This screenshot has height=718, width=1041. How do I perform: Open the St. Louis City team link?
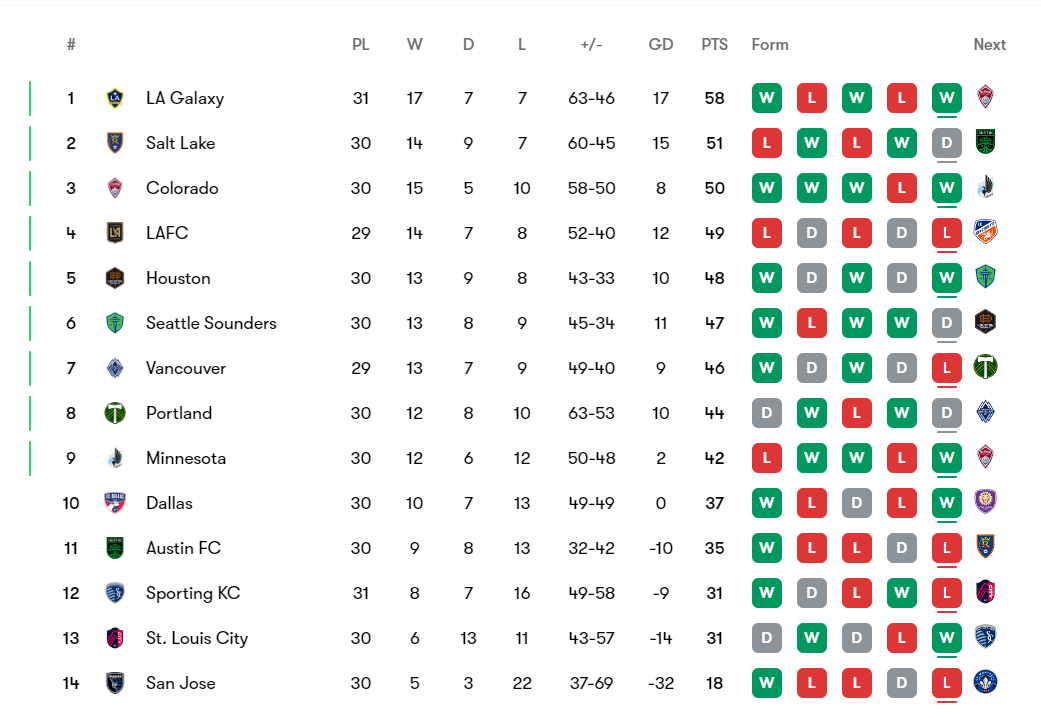(x=197, y=638)
